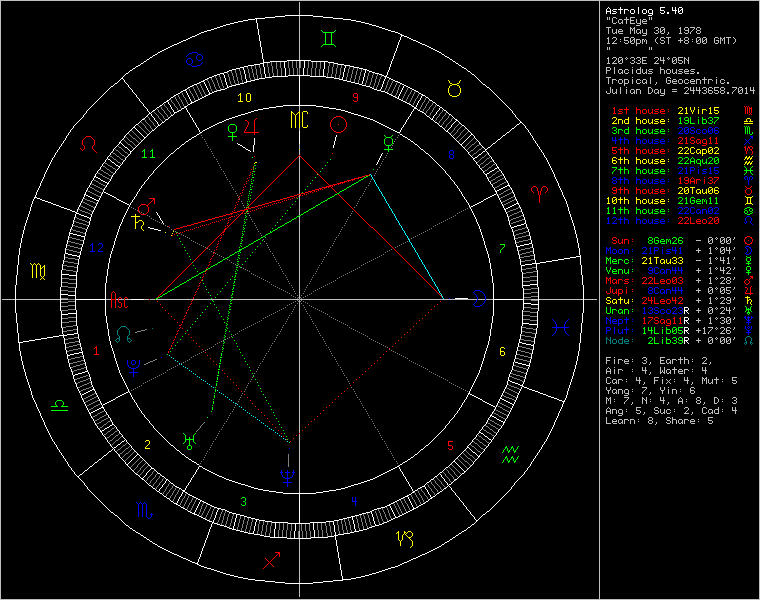Click house number 3 in the wheel

pos(243,502)
